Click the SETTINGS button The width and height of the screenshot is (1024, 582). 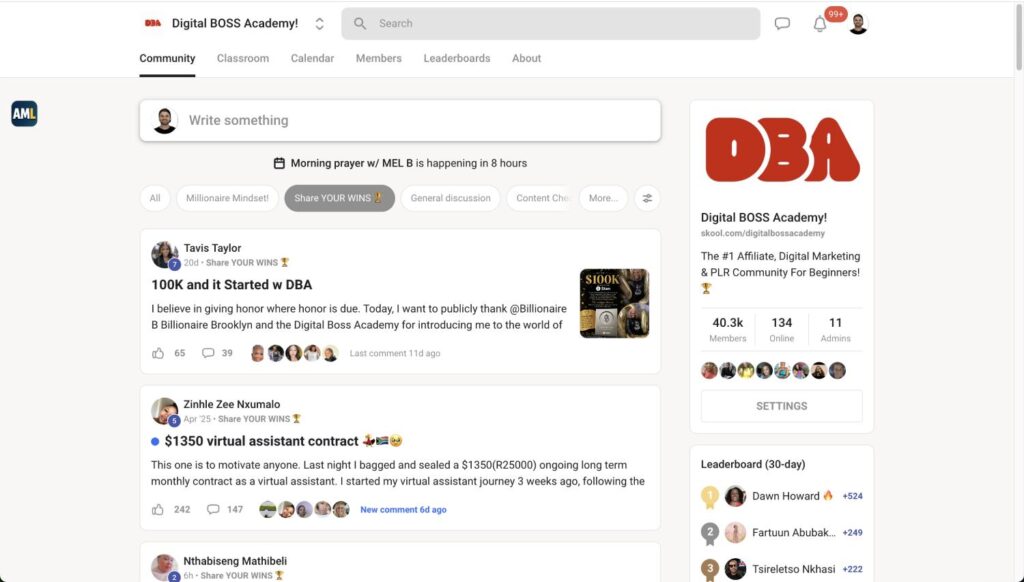(x=782, y=406)
